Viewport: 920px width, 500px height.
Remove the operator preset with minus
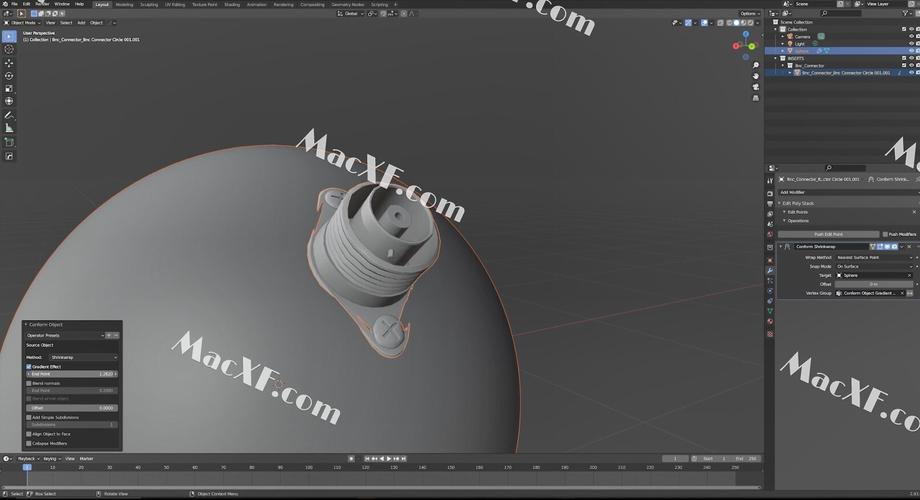116,335
